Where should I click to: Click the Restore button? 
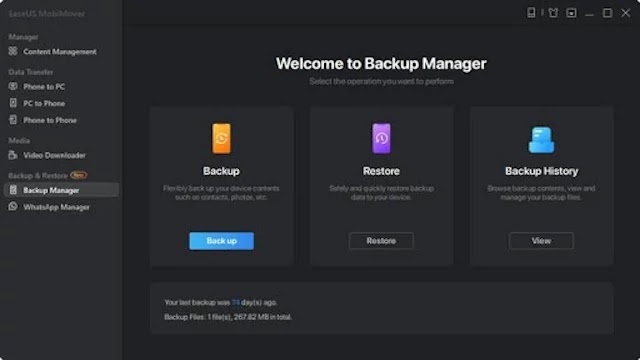[x=381, y=241]
